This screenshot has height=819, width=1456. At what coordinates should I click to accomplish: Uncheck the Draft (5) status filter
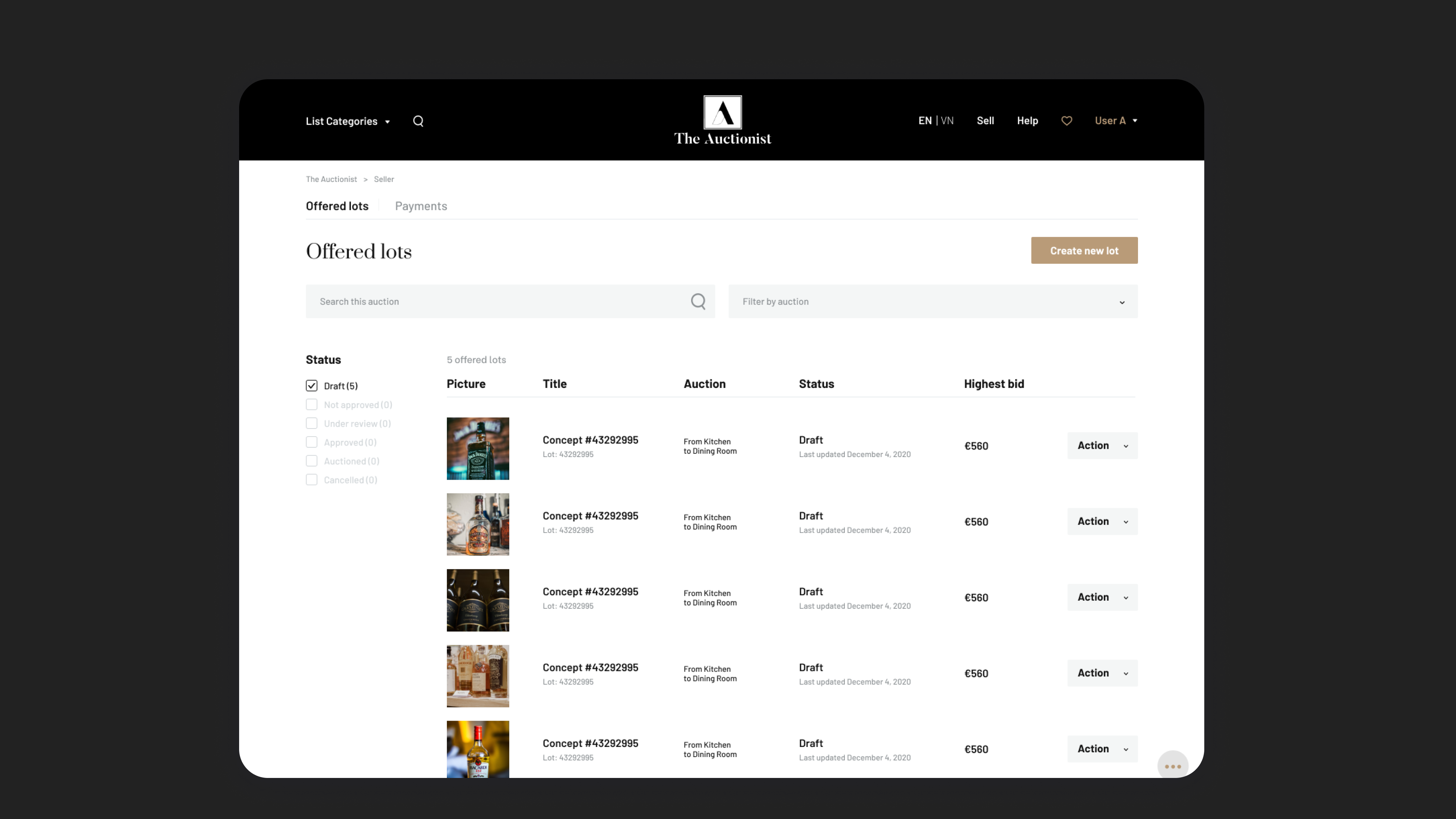coord(312,385)
